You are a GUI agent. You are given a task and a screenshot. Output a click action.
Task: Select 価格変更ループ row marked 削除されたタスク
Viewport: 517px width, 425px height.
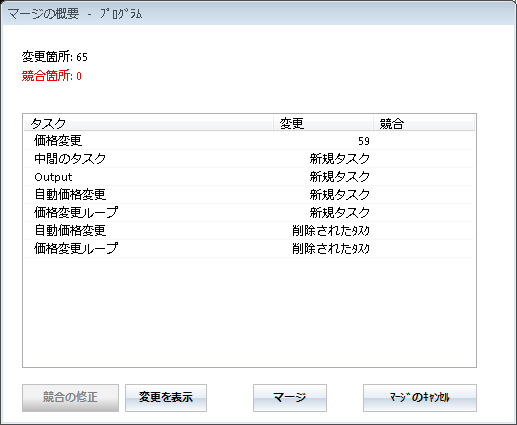click(x=249, y=249)
